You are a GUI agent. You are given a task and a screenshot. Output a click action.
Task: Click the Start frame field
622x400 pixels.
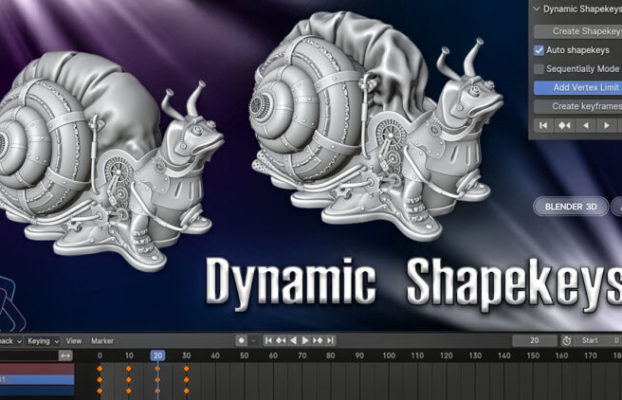point(598,340)
